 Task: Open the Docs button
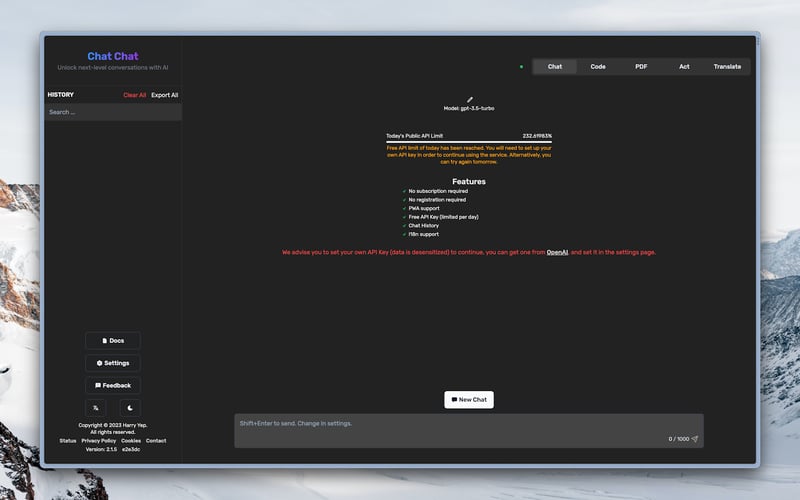(x=113, y=340)
